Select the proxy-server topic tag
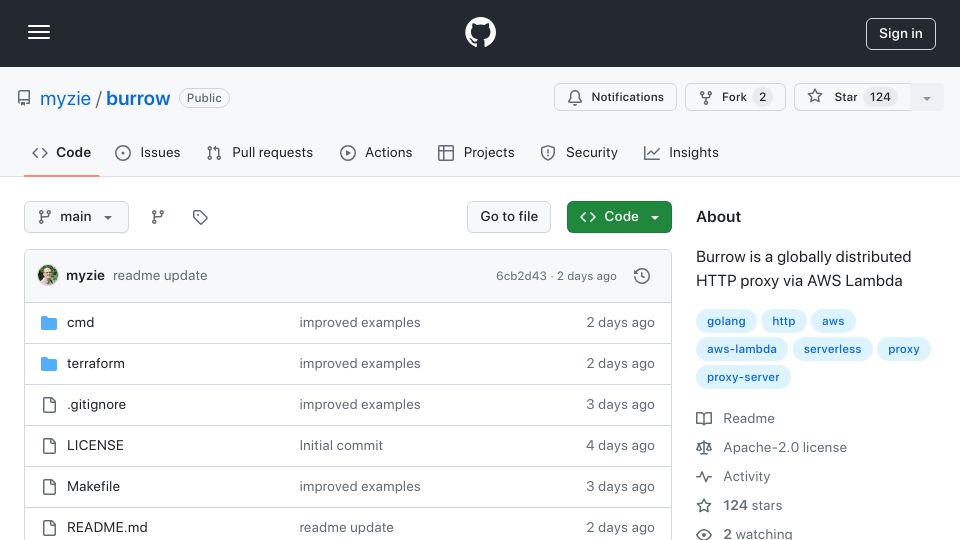This screenshot has width=960, height=540. 743,378
